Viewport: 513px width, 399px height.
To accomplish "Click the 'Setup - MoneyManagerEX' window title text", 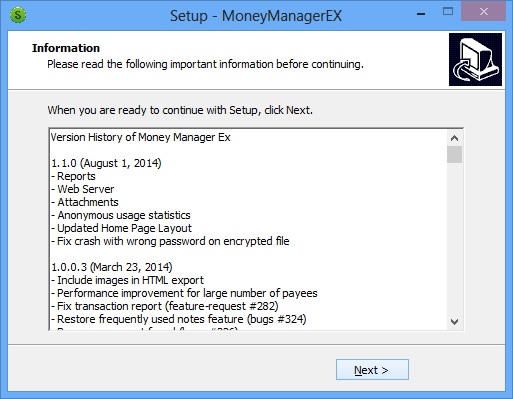I will coord(256,16).
